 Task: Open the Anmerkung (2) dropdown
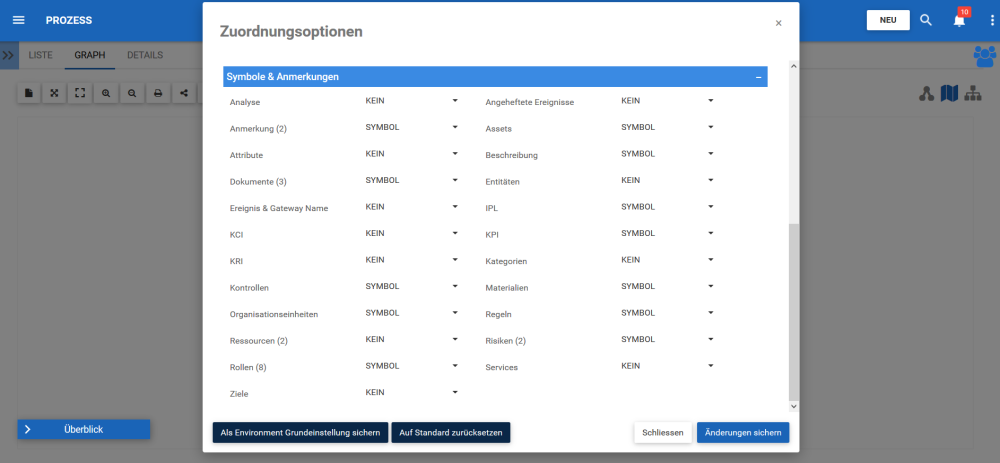coord(411,127)
